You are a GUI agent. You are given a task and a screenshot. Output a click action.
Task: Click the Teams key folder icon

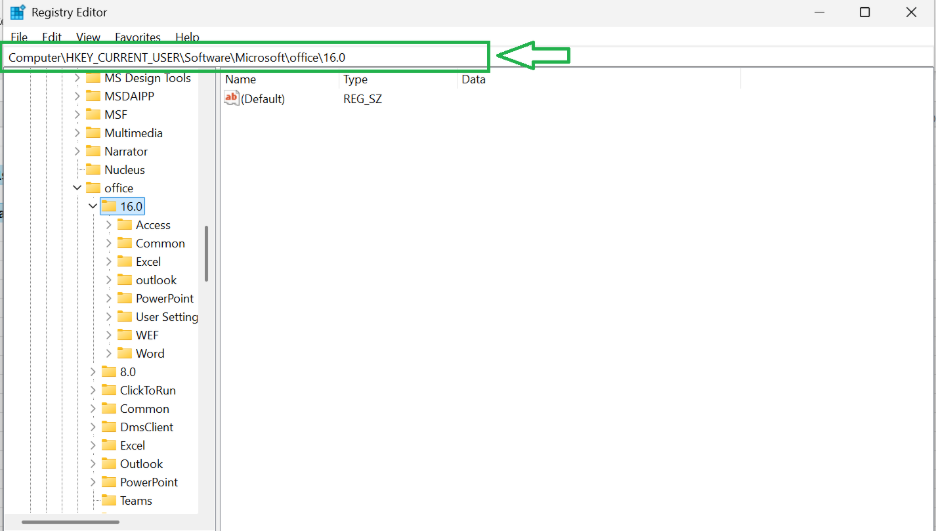click(x=109, y=501)
